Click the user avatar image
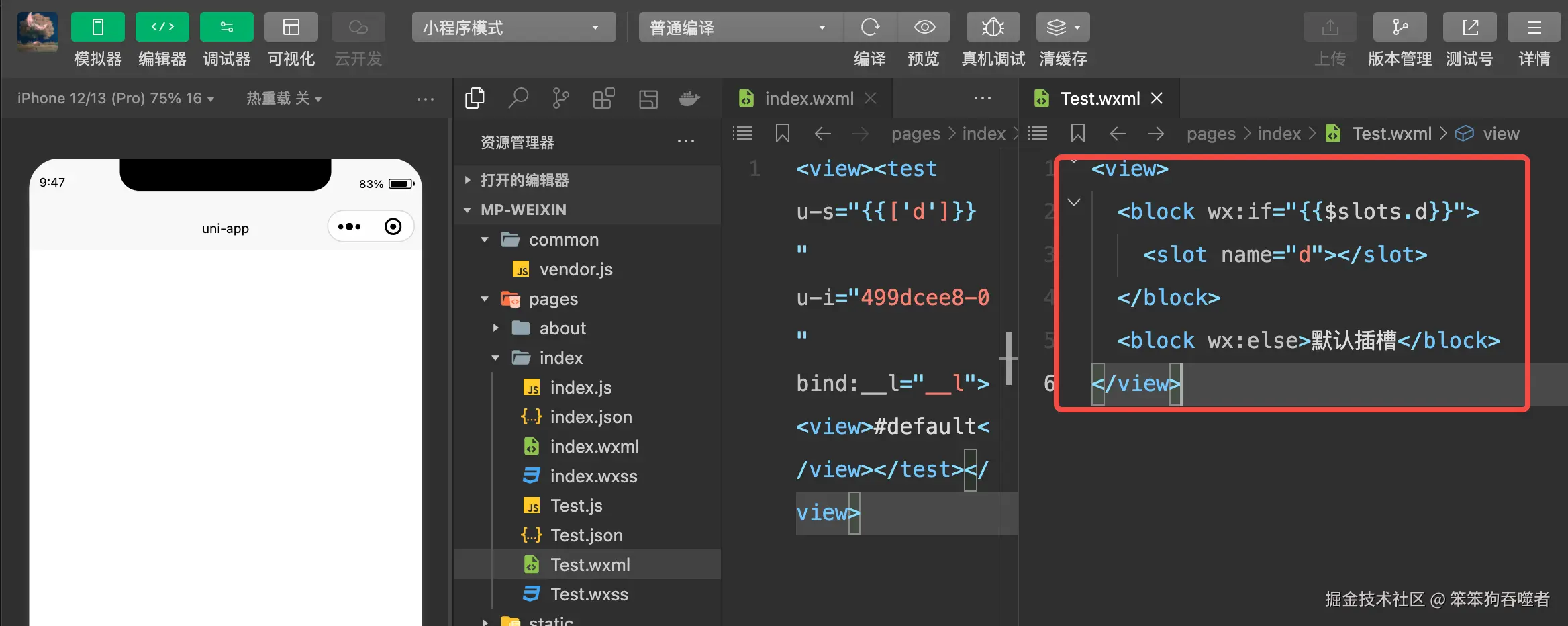 pos(38,31)
